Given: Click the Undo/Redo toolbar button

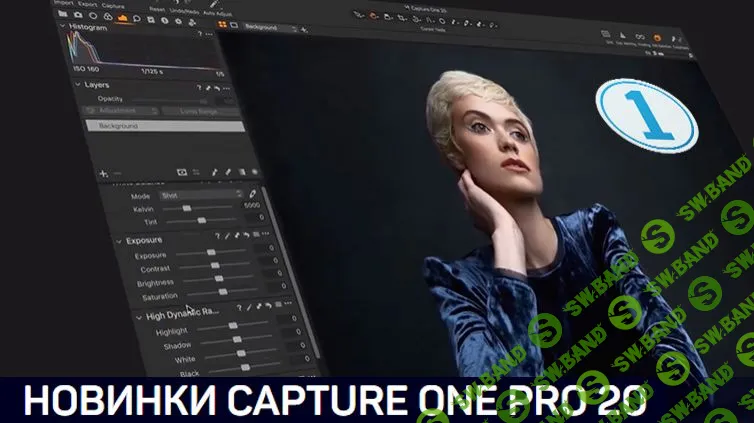Looking at the screenshot, I should (184, 11).
